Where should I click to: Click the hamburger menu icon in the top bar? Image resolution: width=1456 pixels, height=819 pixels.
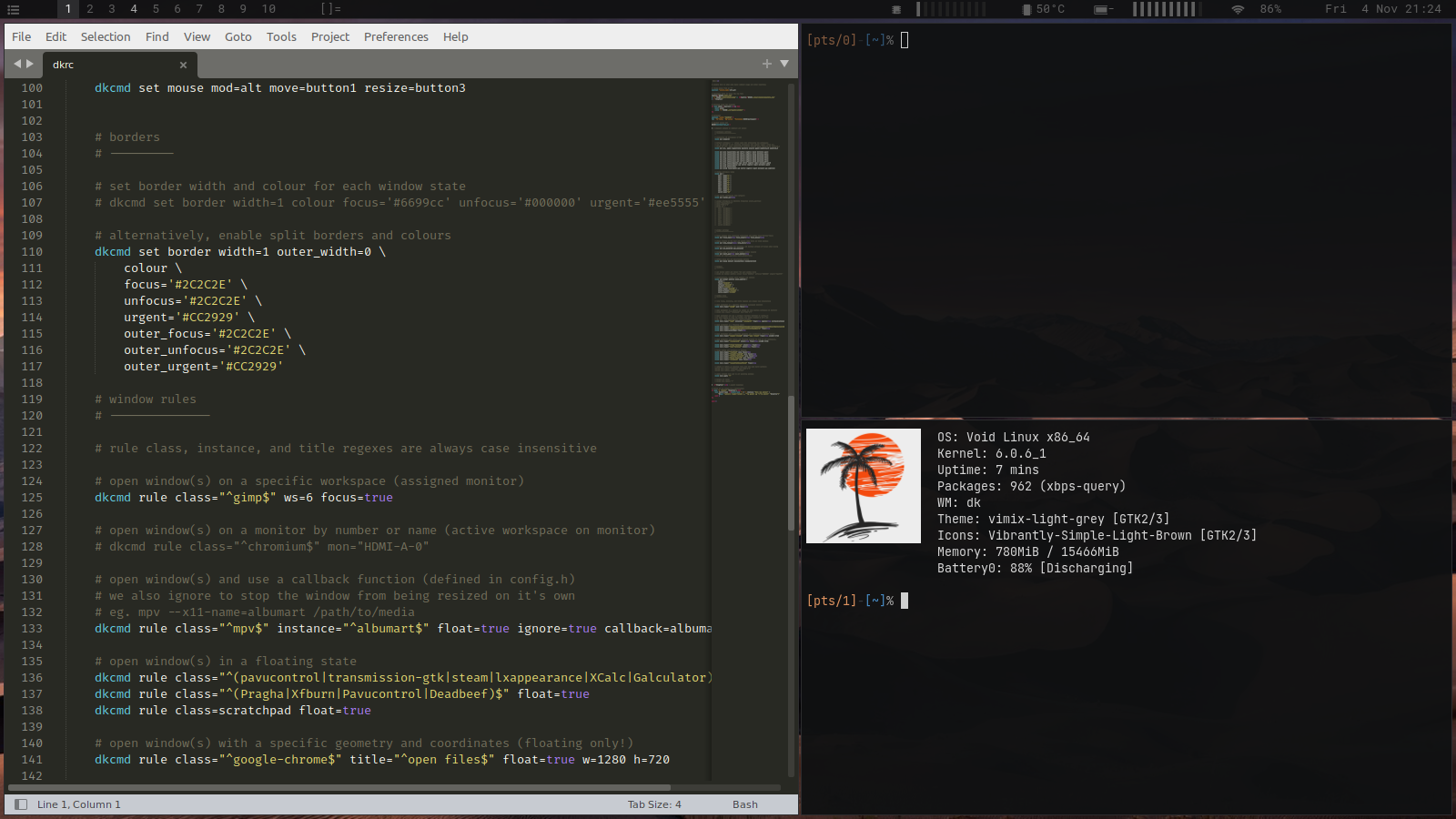click(x=14, y=9)
